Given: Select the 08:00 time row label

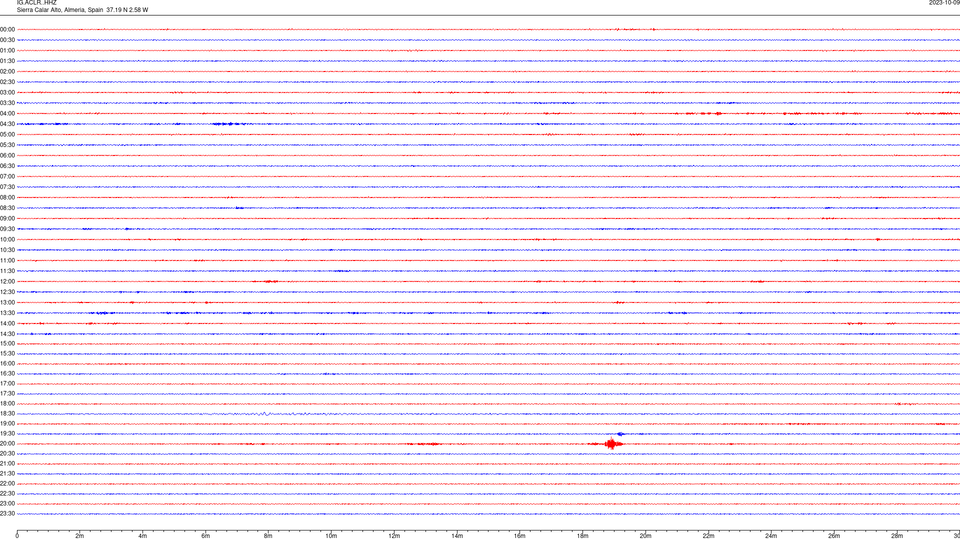Looking at the screenshot, I should coord(7,198).
